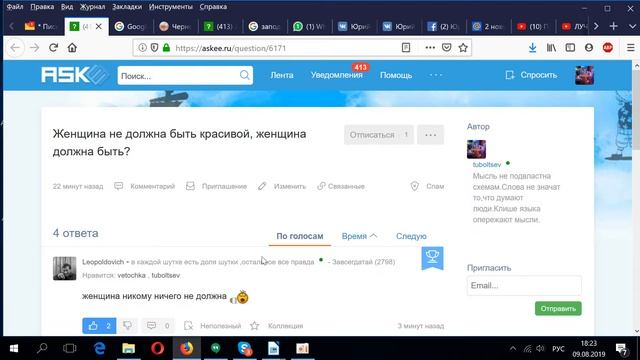Open the Файл menu
The image size is (640, 360).
(x=15, y=7)
